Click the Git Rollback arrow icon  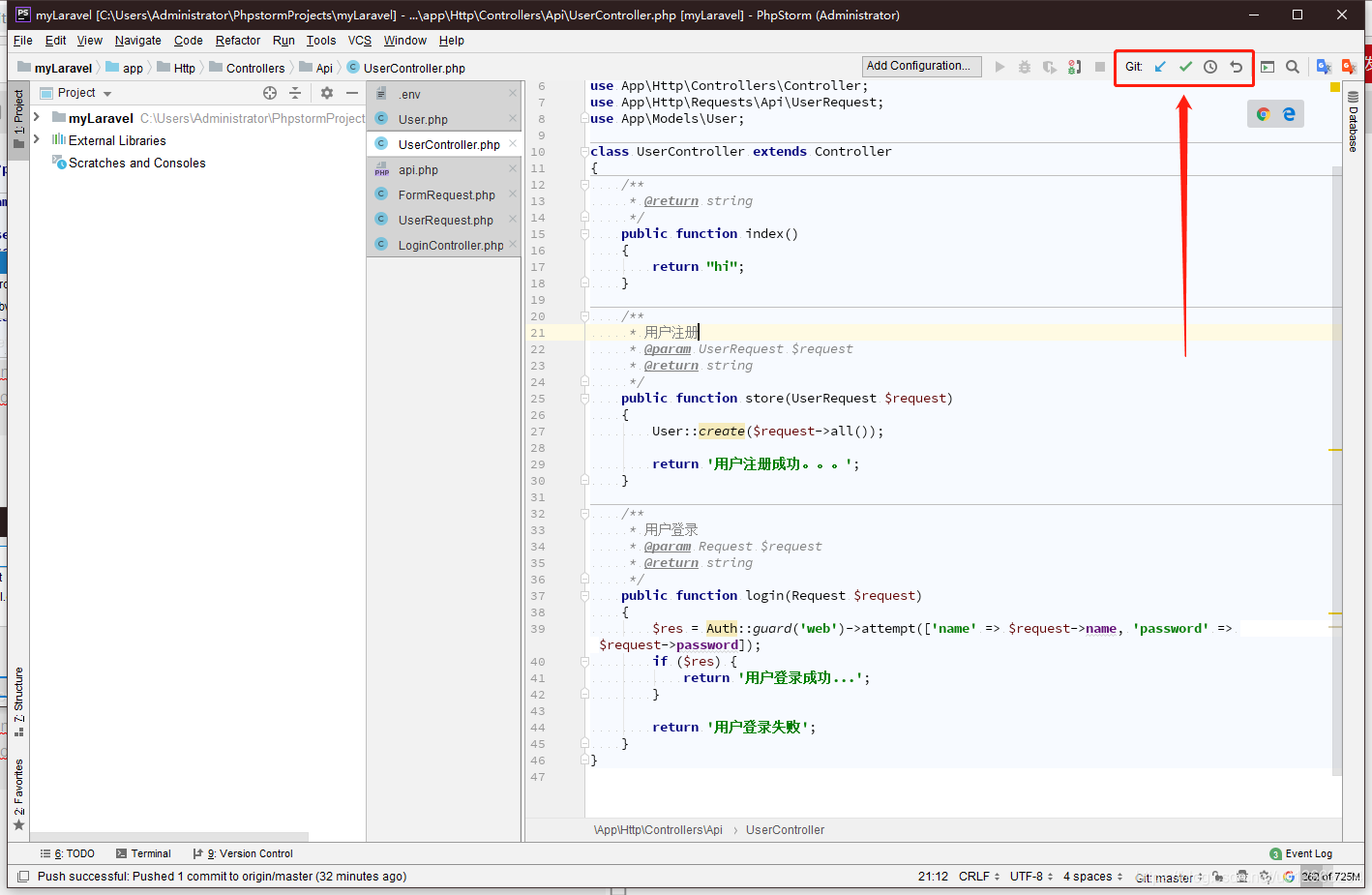point(1236,67)
